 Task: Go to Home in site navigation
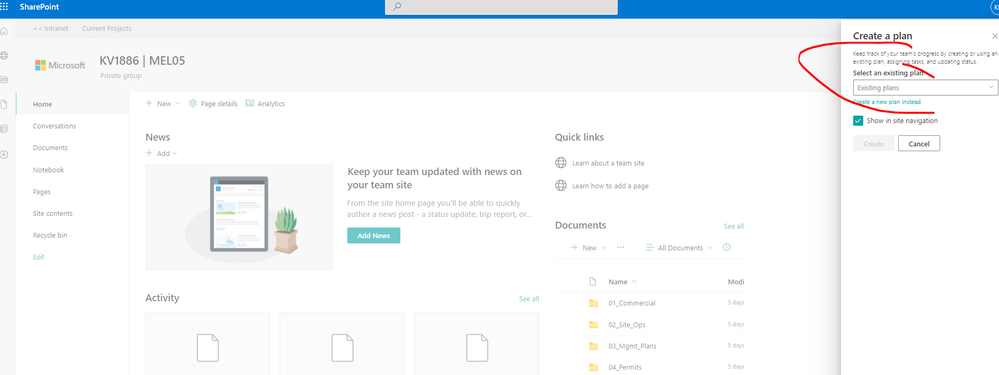(43, 104)
